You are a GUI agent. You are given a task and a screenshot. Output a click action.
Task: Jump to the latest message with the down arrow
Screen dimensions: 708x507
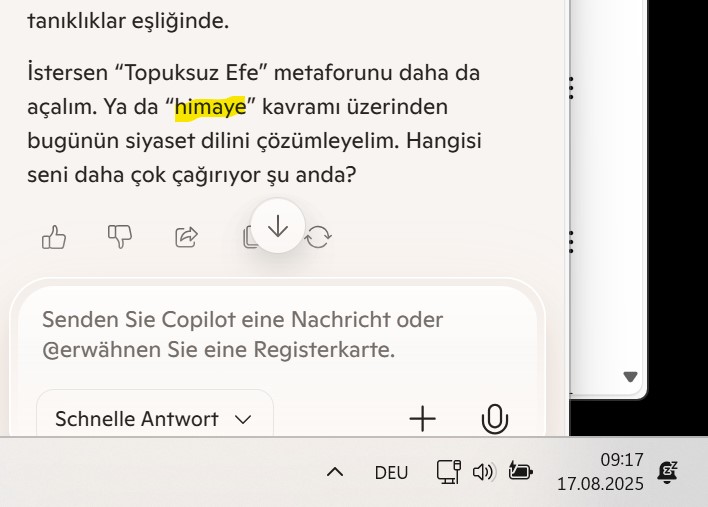click(x=278, y=226)
